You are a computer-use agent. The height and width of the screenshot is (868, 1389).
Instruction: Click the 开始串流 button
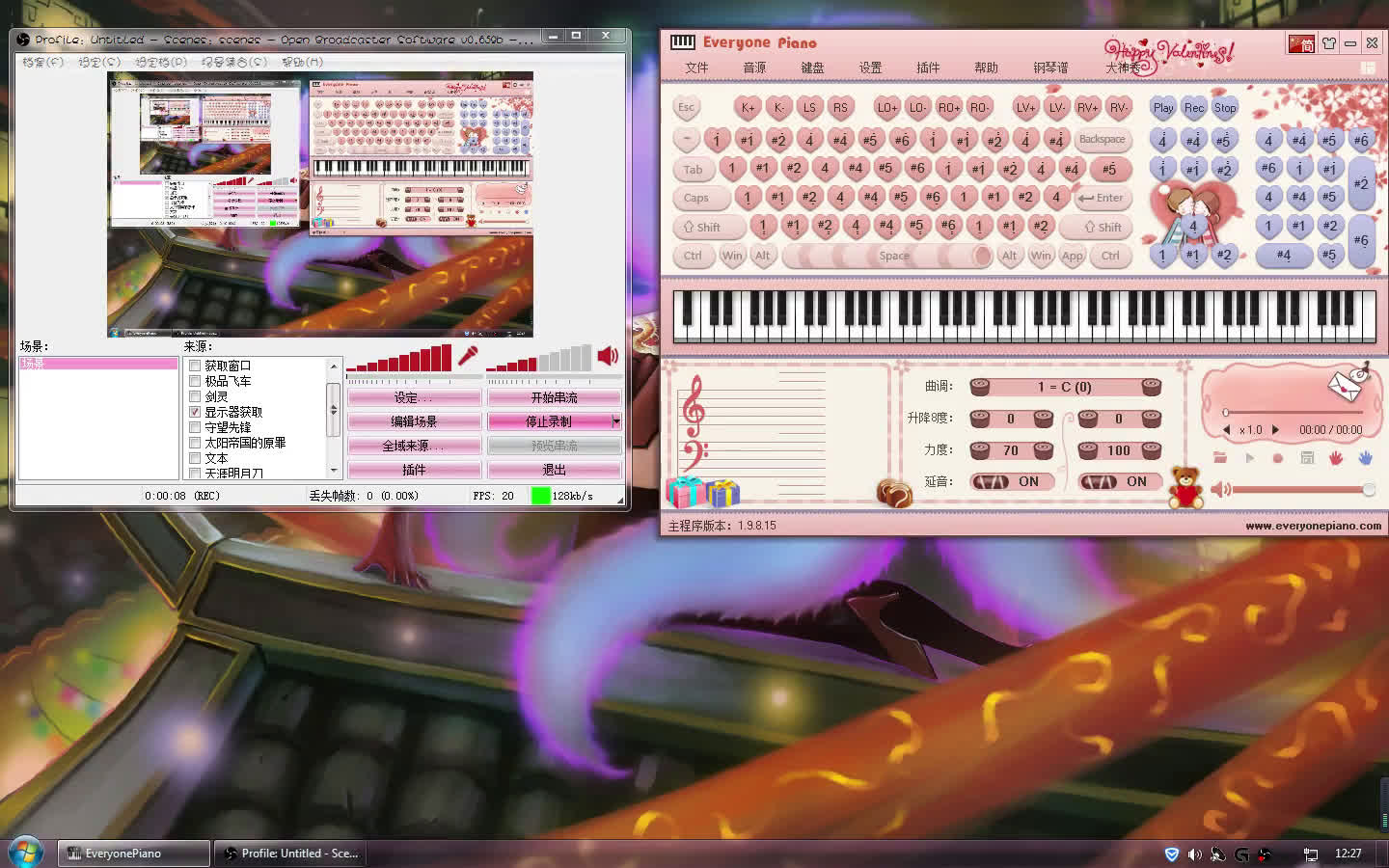(x=554, y=397)
